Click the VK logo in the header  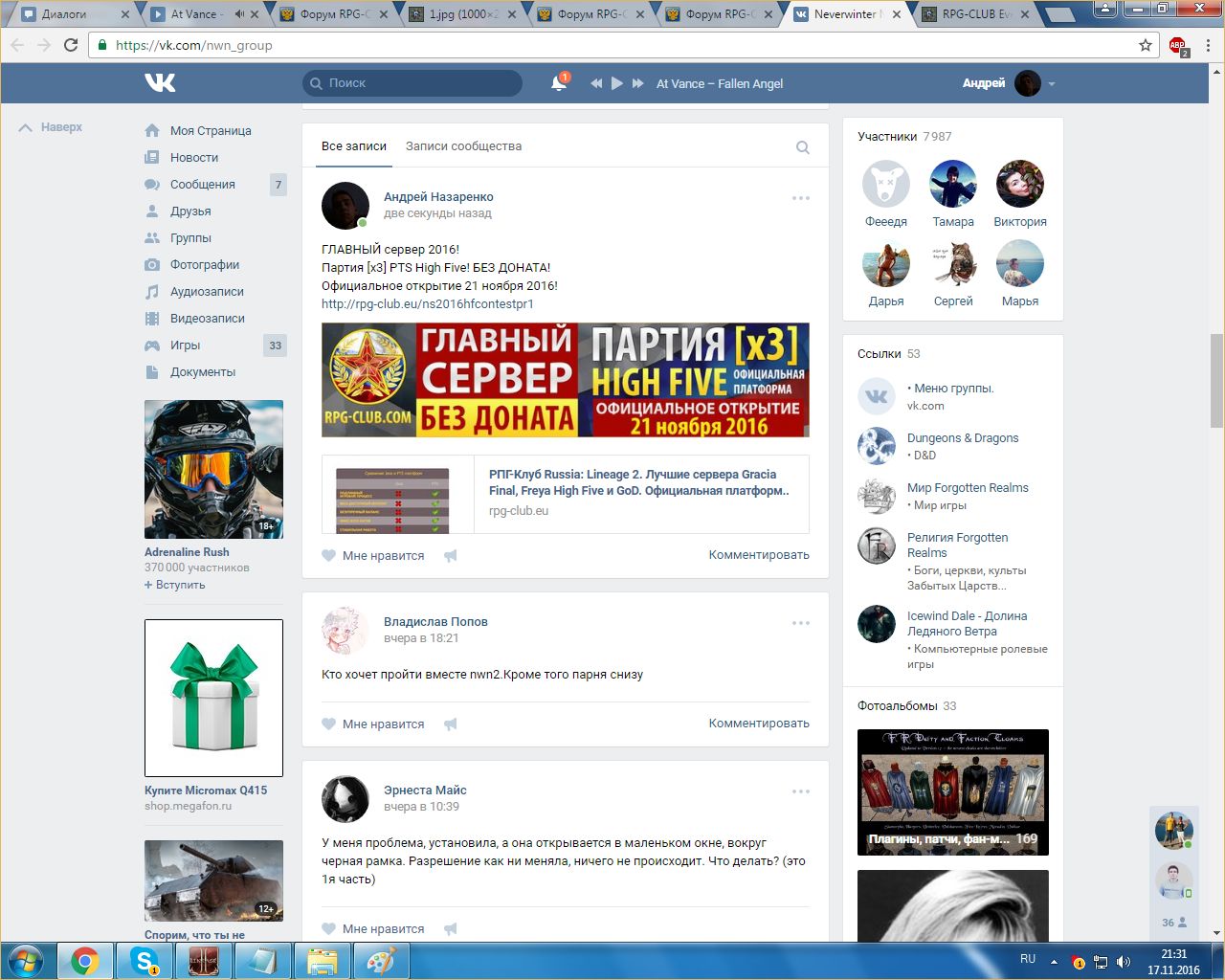[160, 83]
